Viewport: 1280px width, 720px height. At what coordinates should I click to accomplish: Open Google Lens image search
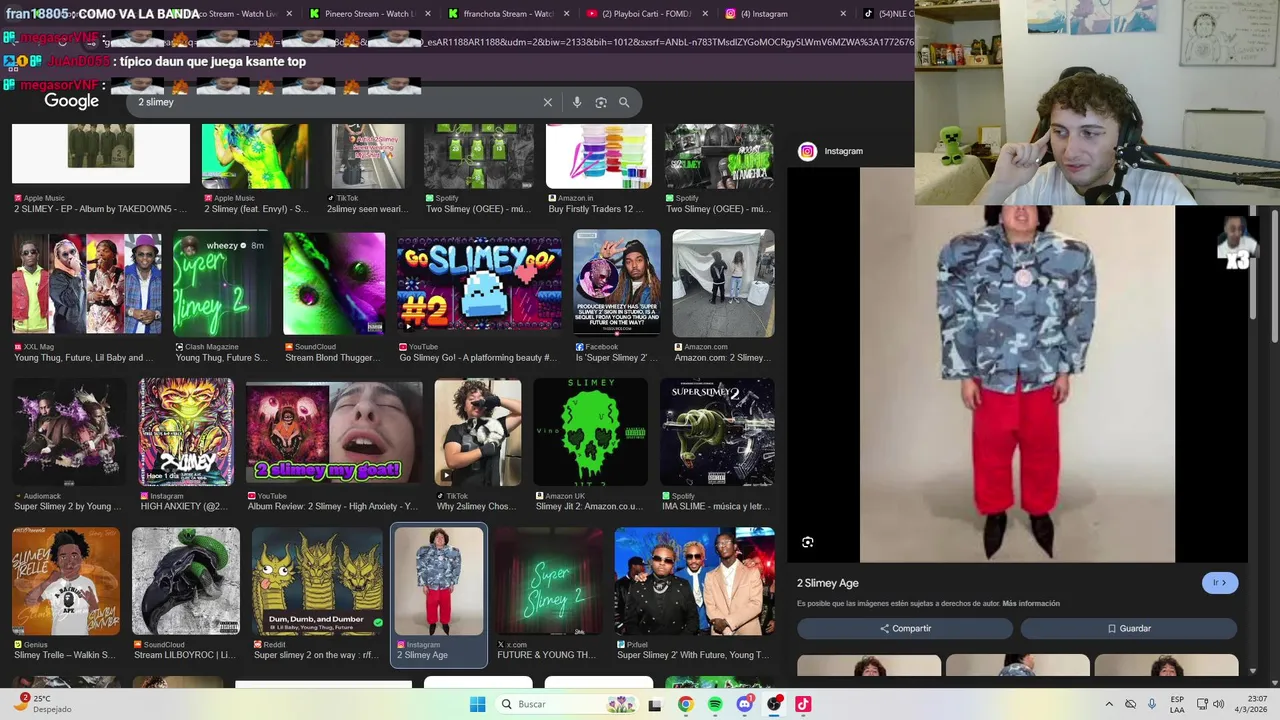601,102
